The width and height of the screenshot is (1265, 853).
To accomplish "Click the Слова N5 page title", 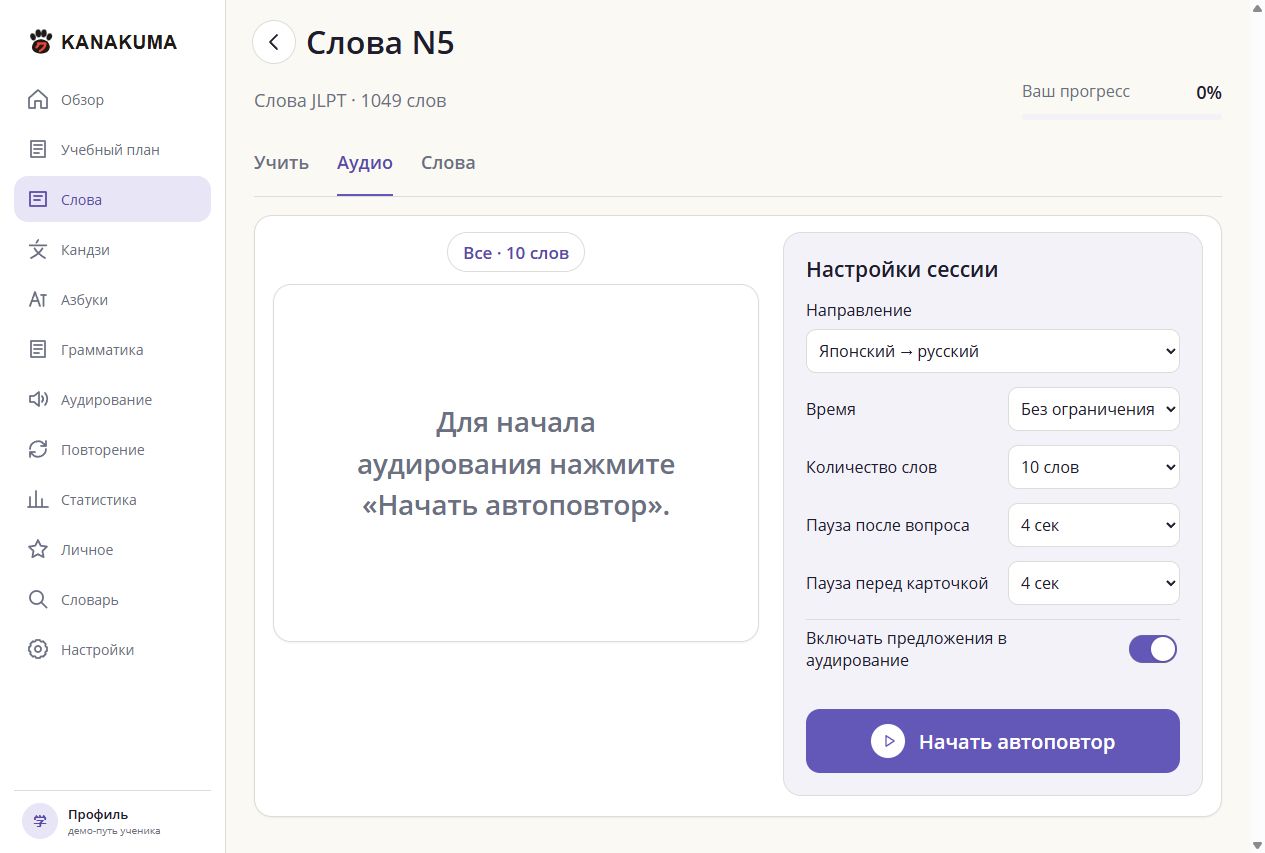I will tap(380, 43).
